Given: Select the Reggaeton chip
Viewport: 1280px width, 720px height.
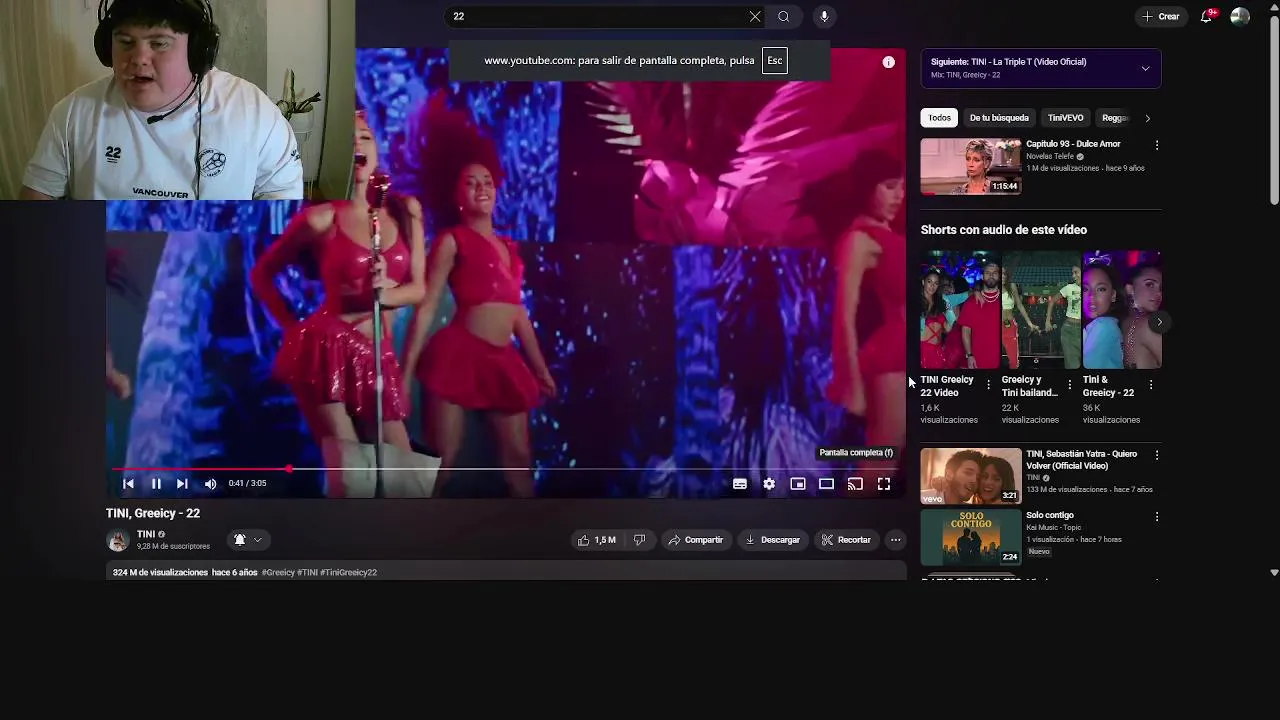Looking at the screenshot, I should 1115,118.
